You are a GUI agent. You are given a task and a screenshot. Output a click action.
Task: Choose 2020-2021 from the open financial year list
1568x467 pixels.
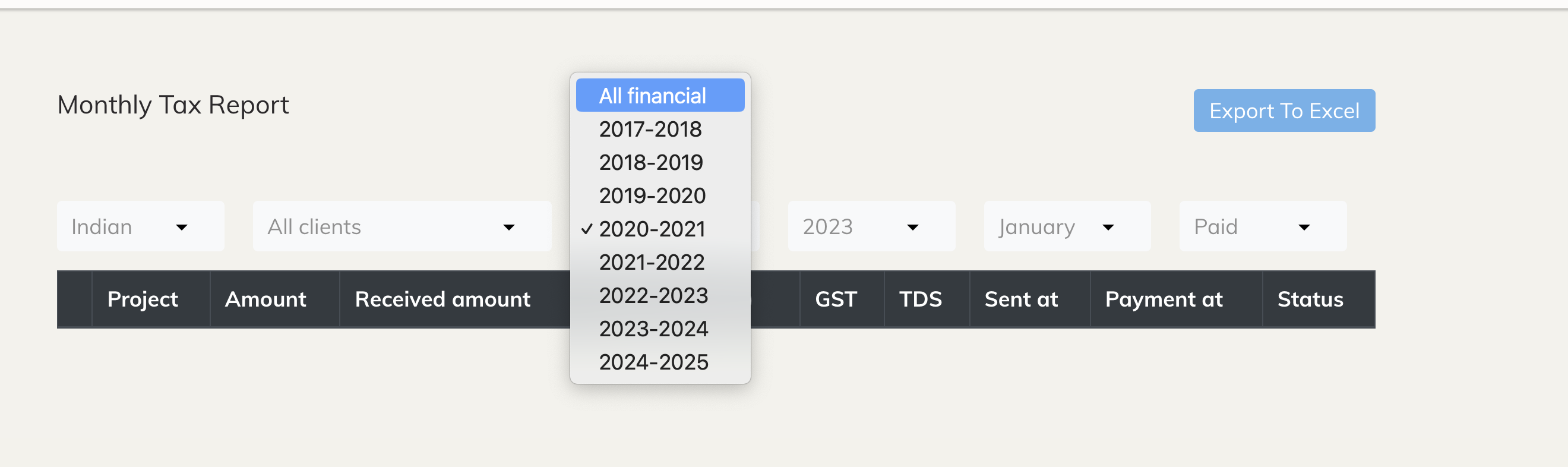tap(652, 229)
